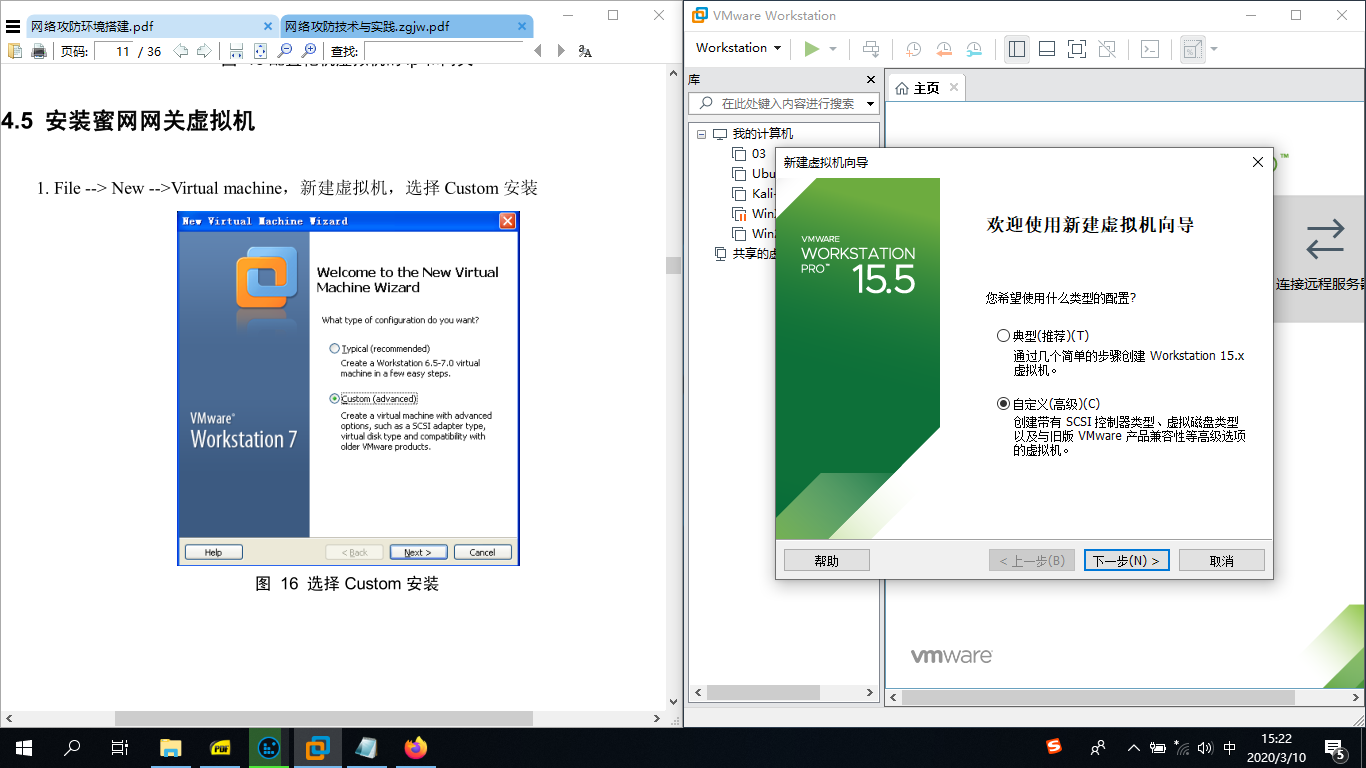Select 自定义(高级) configuration option
This screenshot has height=768, width=1366.
tap(1048, 404)
